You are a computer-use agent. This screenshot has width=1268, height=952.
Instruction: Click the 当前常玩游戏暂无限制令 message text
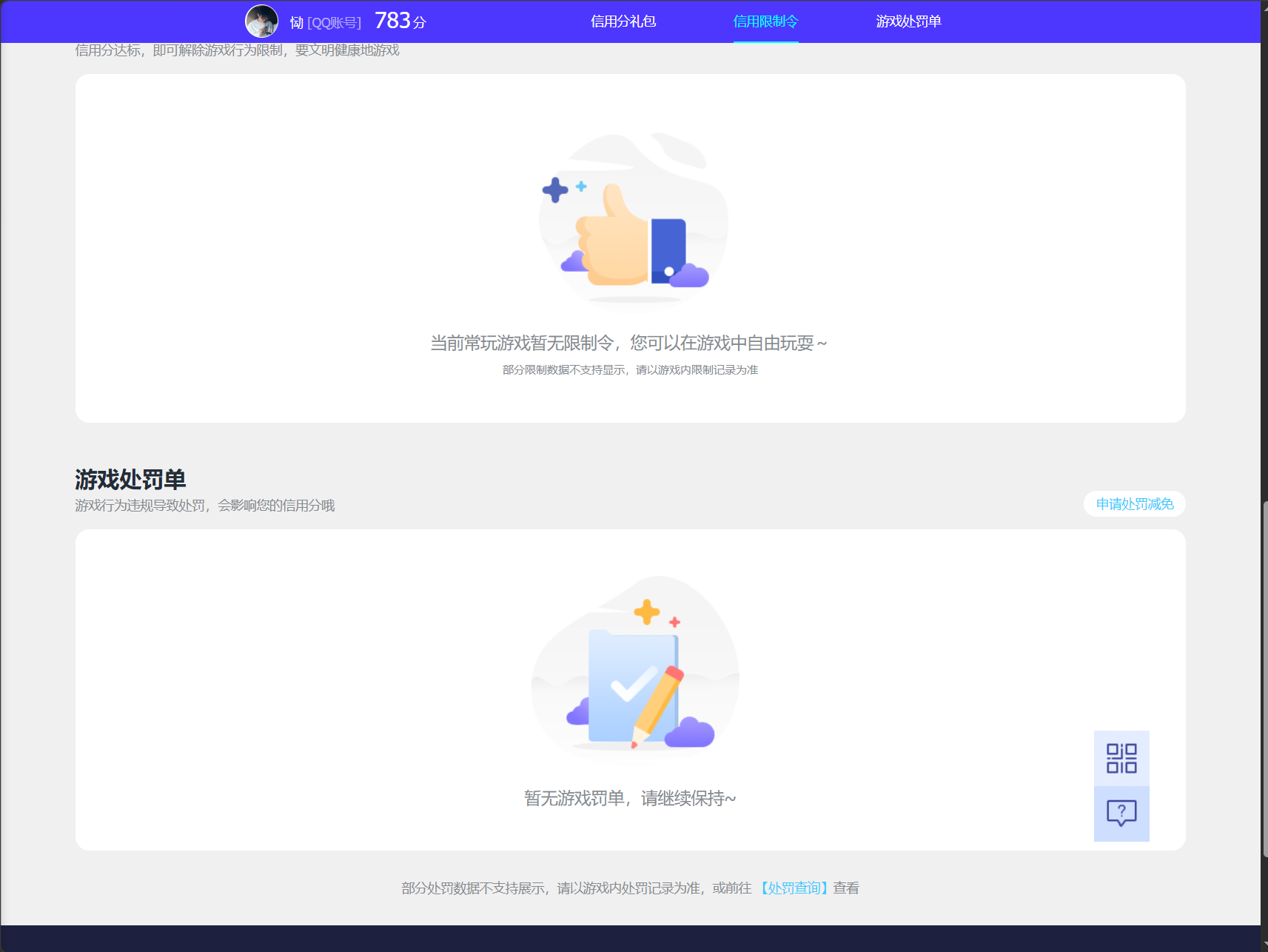pos(629,343)
